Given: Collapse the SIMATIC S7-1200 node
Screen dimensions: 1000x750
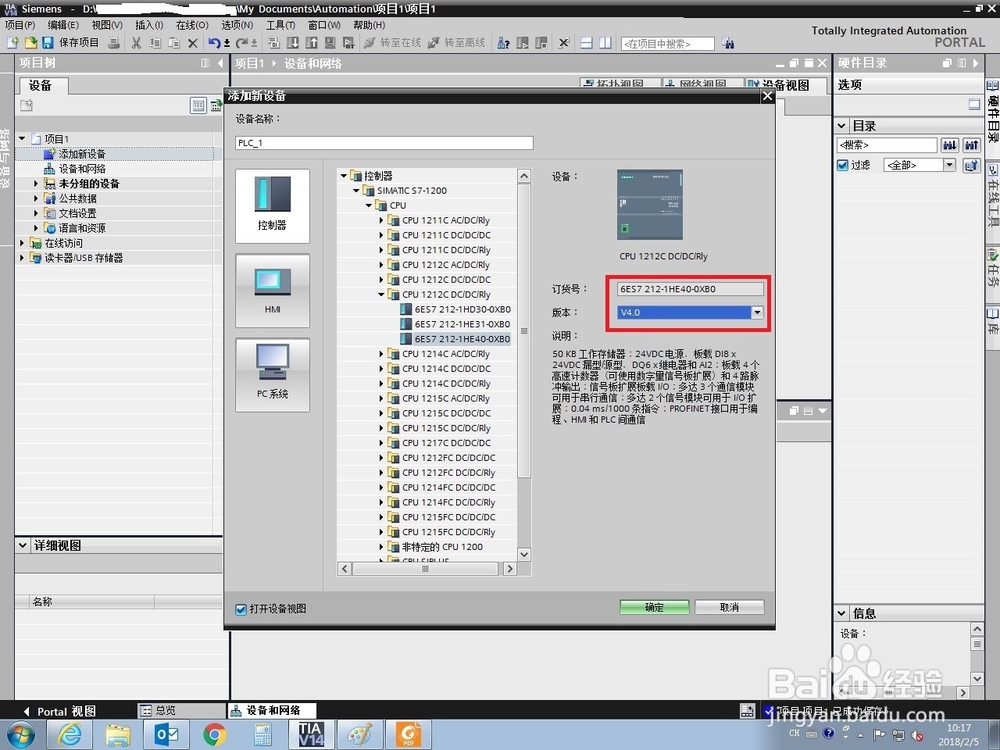Looking at the screenshot, I should pyautogui.click(x=357, y=190).
